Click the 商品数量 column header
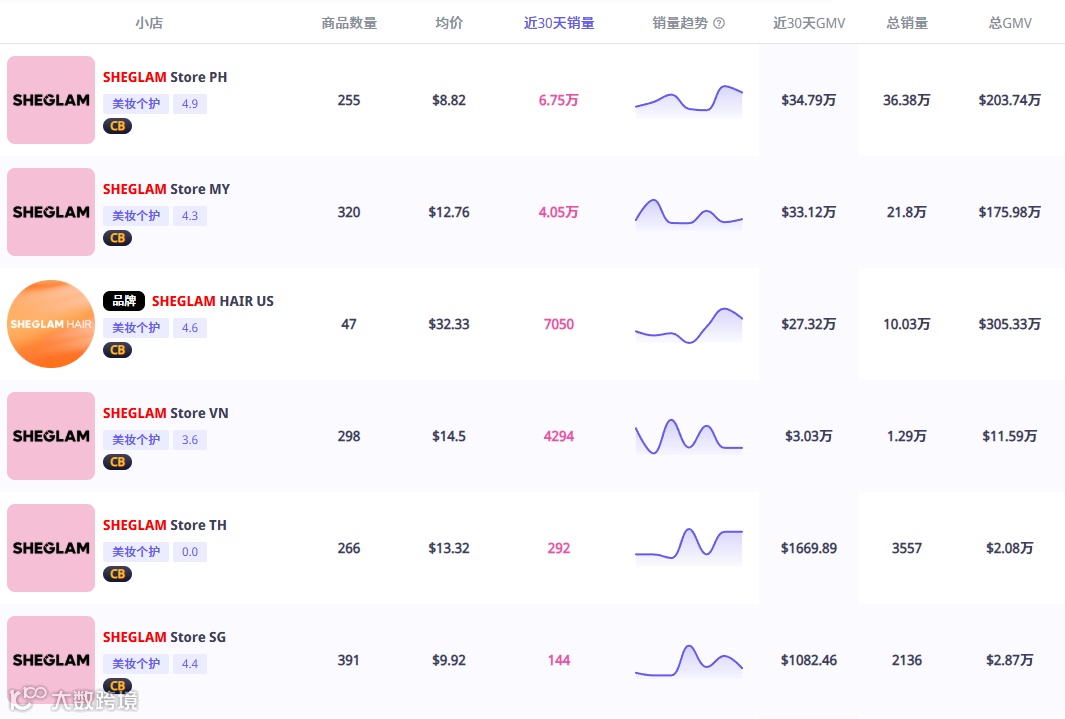The width and height of the screenshot is (1065, 719). pos(349,23)
